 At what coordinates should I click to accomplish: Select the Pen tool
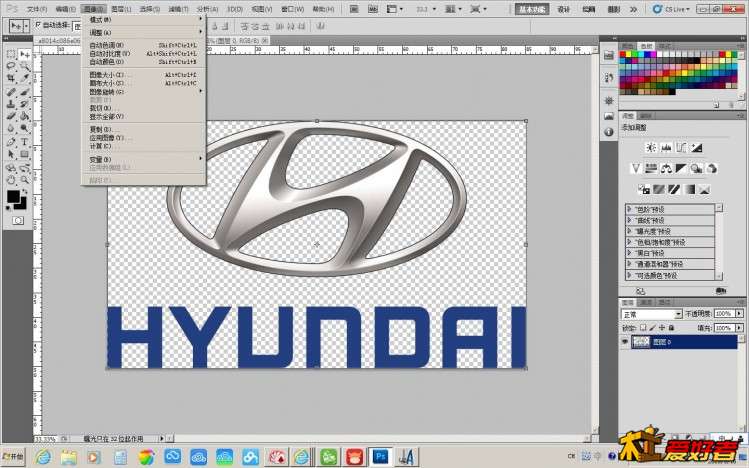tap(11, 142)
